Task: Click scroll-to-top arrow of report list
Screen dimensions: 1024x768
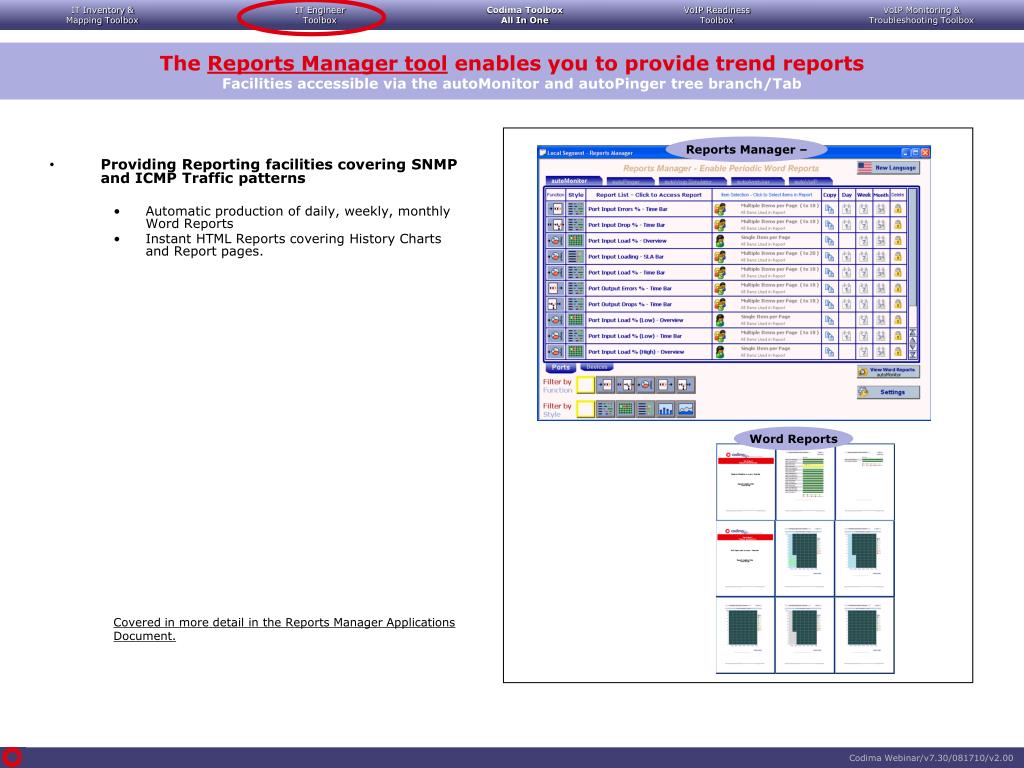Action: click(x=913, y=332)
